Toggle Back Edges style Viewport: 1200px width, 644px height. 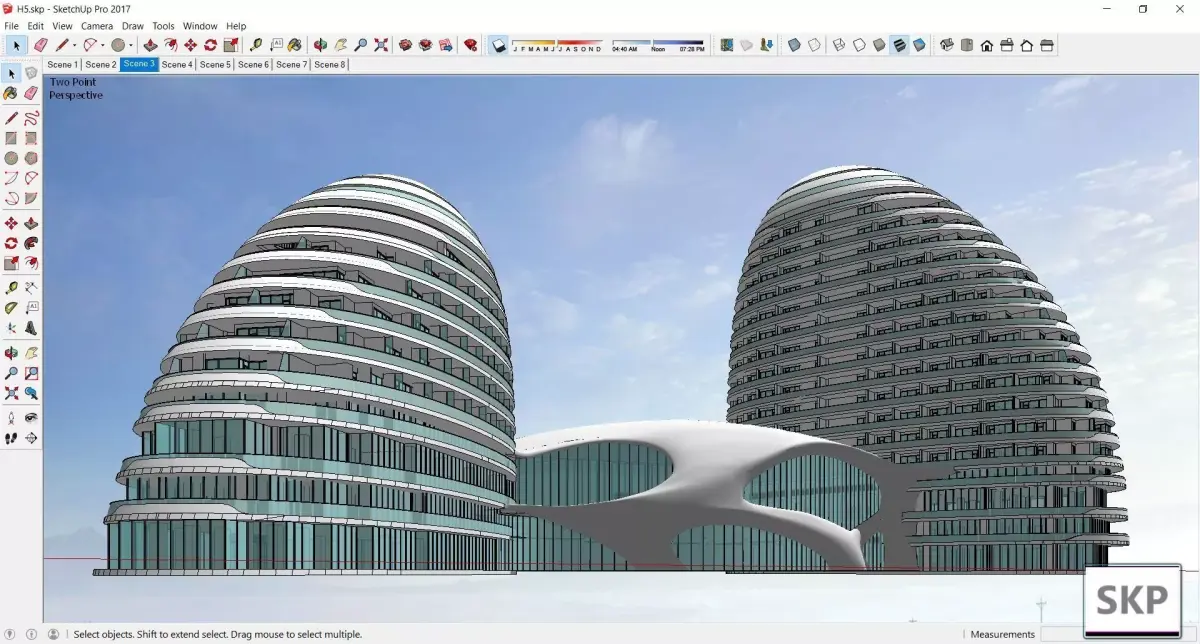point(814,45)
